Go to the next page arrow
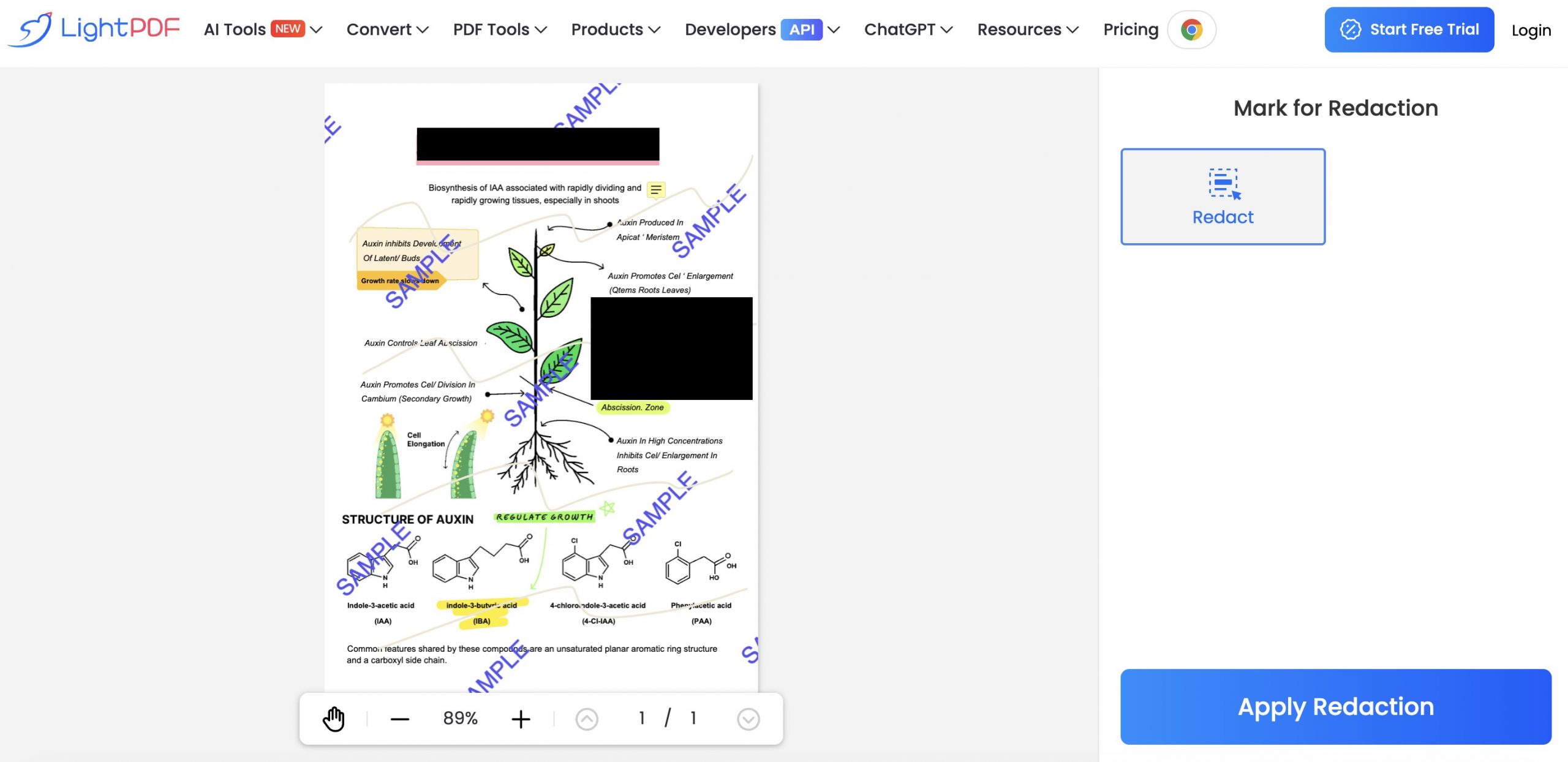The width and height of the screenshot is (1568, 762). pyautogui.click(x=748, y=719)
